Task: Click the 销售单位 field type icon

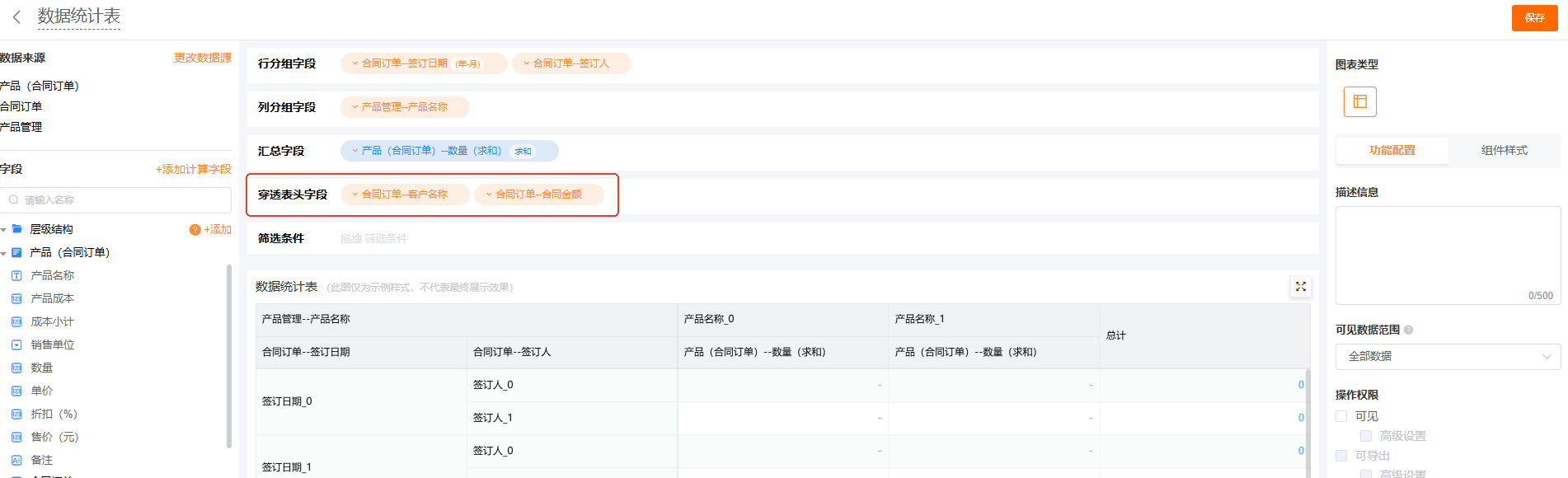Action: tap(16, 344)
